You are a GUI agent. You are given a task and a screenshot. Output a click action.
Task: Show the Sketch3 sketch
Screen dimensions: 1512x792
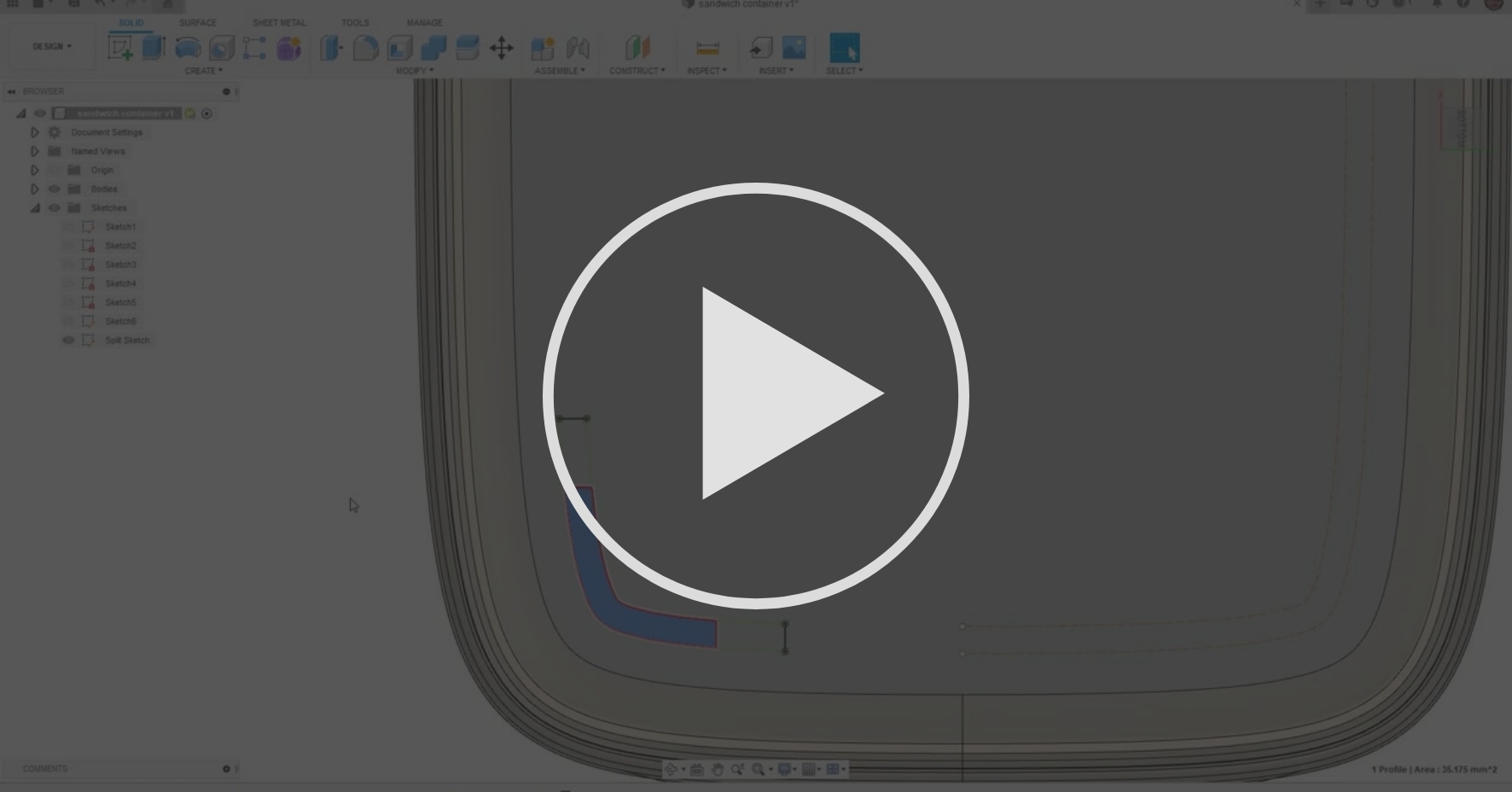(69, 264)
